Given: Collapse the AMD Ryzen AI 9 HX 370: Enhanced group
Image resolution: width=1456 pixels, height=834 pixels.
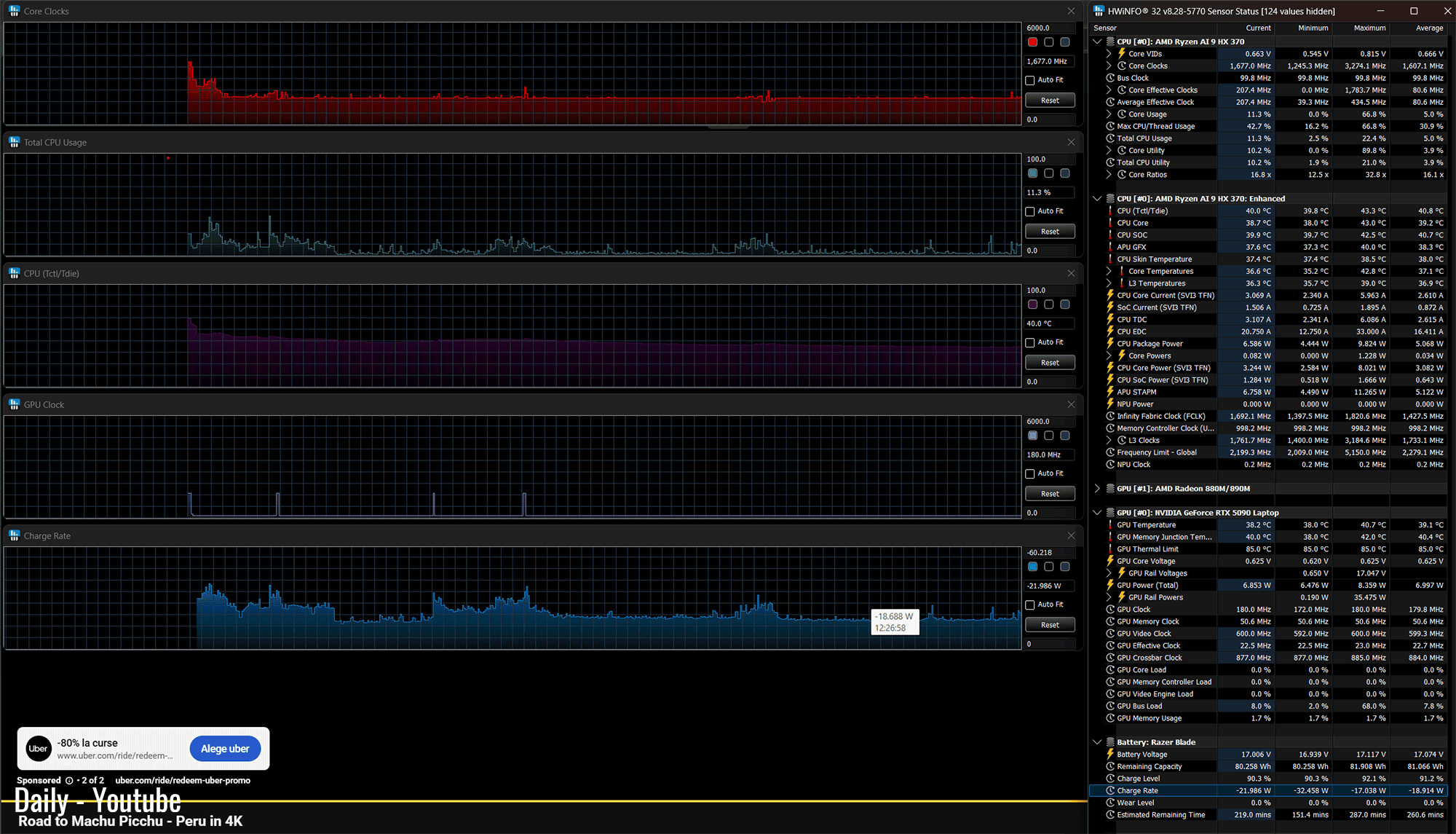Looking at the screenshot, I should [1097, 199].
